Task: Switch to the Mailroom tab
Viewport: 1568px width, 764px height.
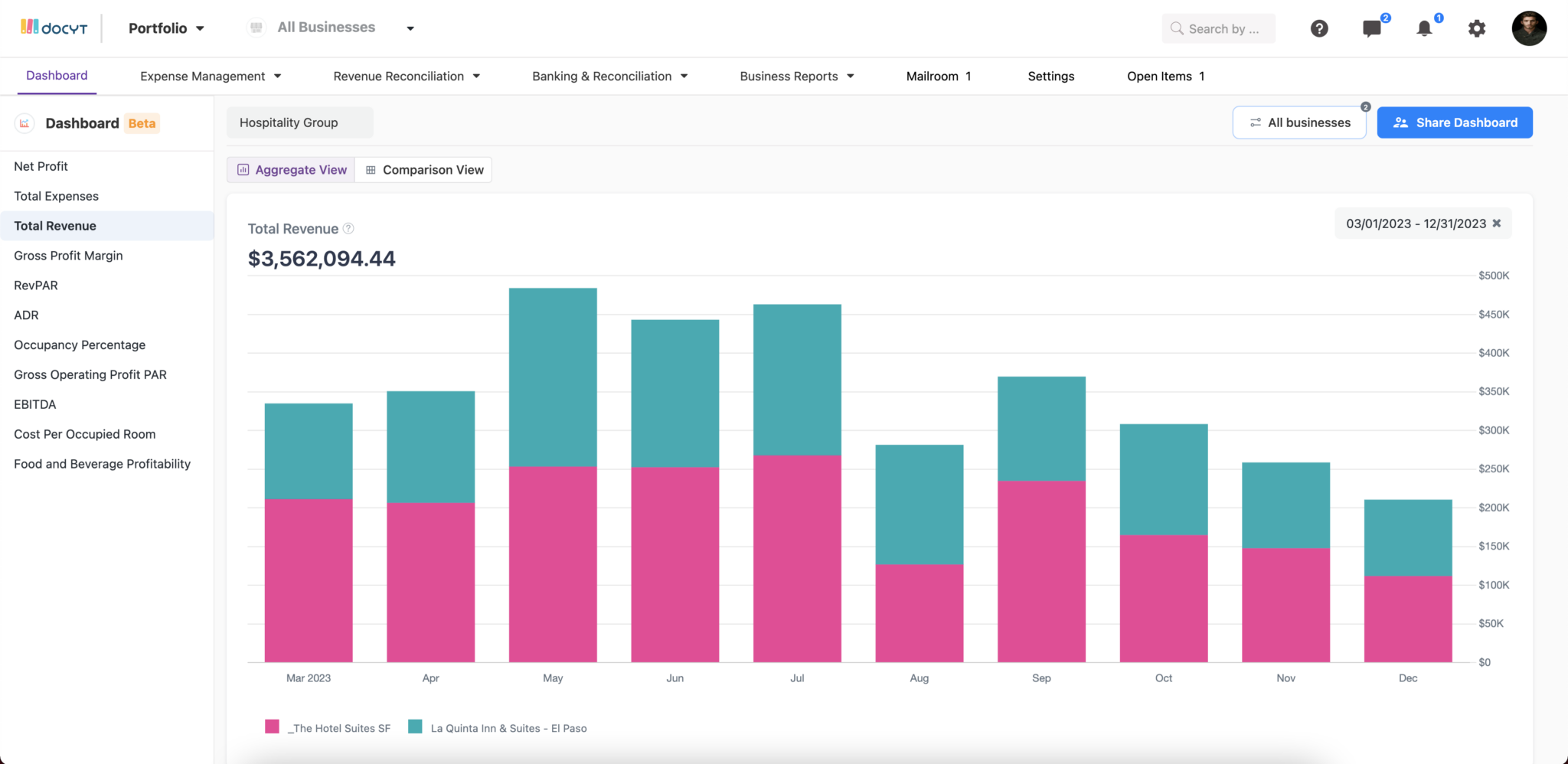Action: pyautogui.click(x=939, y=76)
